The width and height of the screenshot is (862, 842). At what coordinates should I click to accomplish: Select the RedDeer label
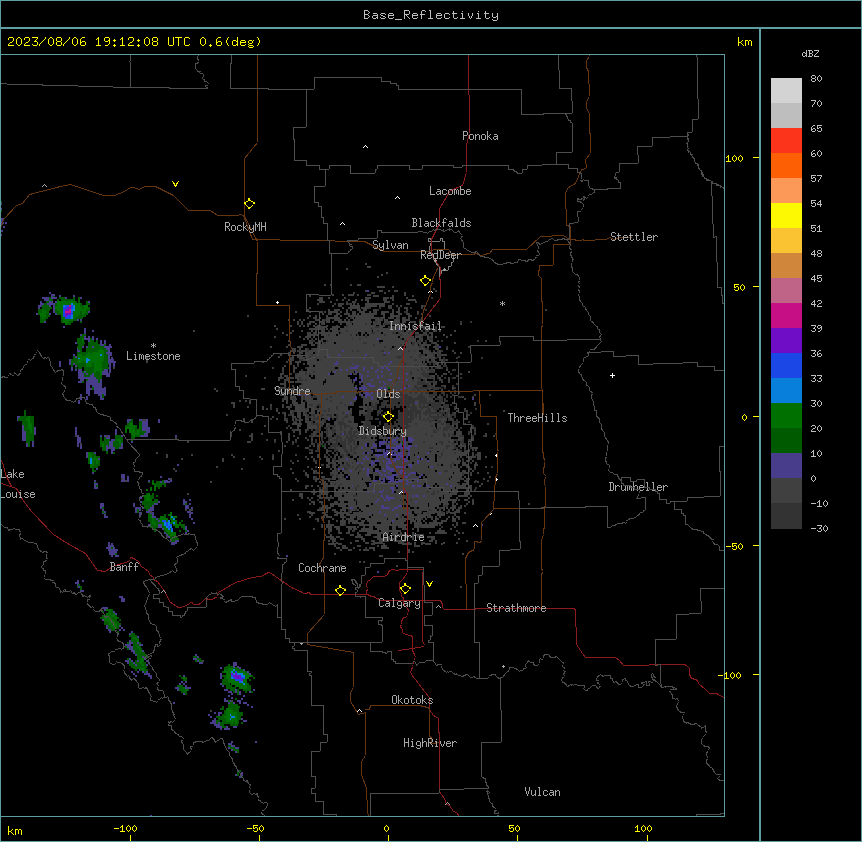pyautogui.click(x=440, y=255)
